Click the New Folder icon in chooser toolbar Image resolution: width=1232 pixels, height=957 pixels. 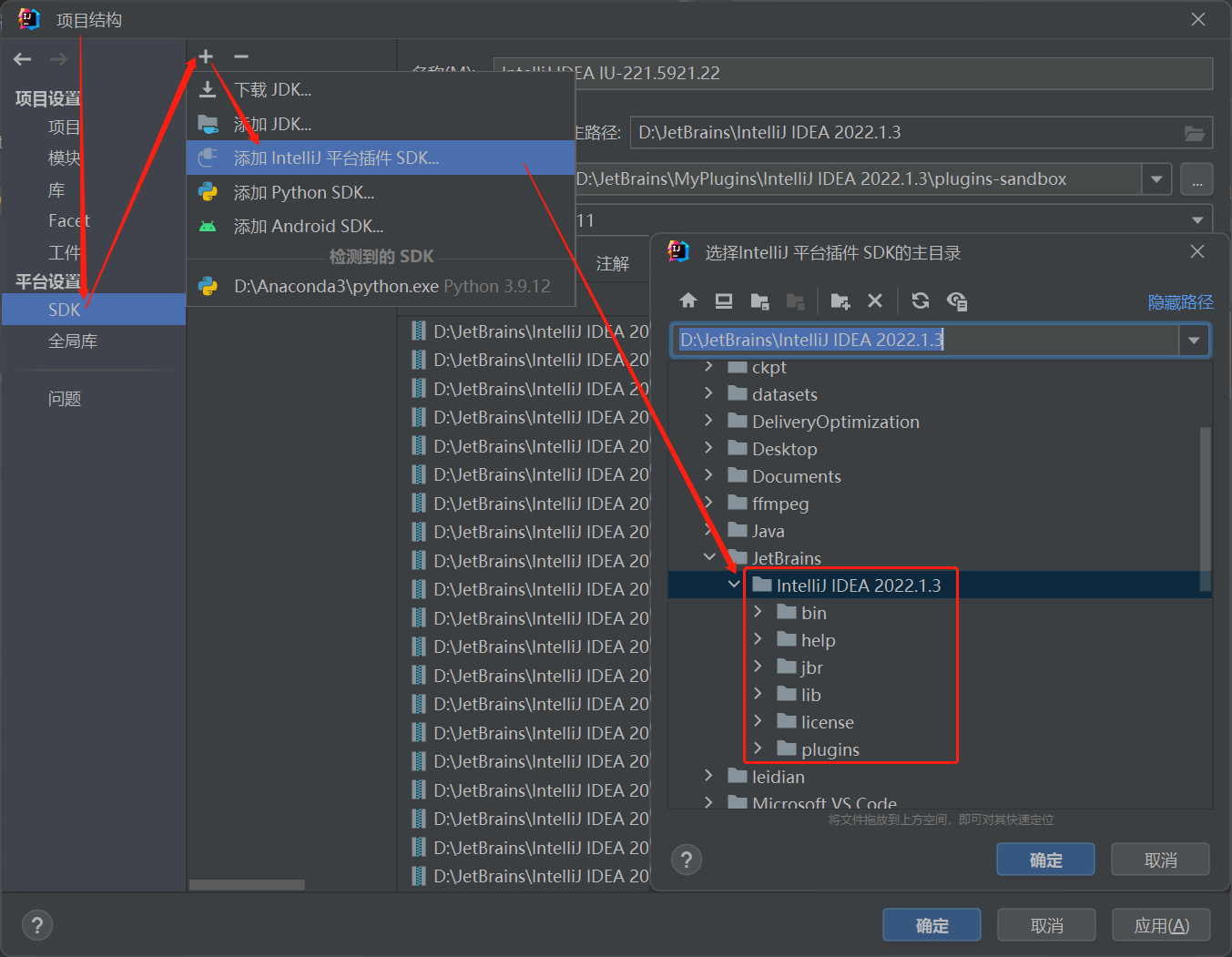[840, 300]
